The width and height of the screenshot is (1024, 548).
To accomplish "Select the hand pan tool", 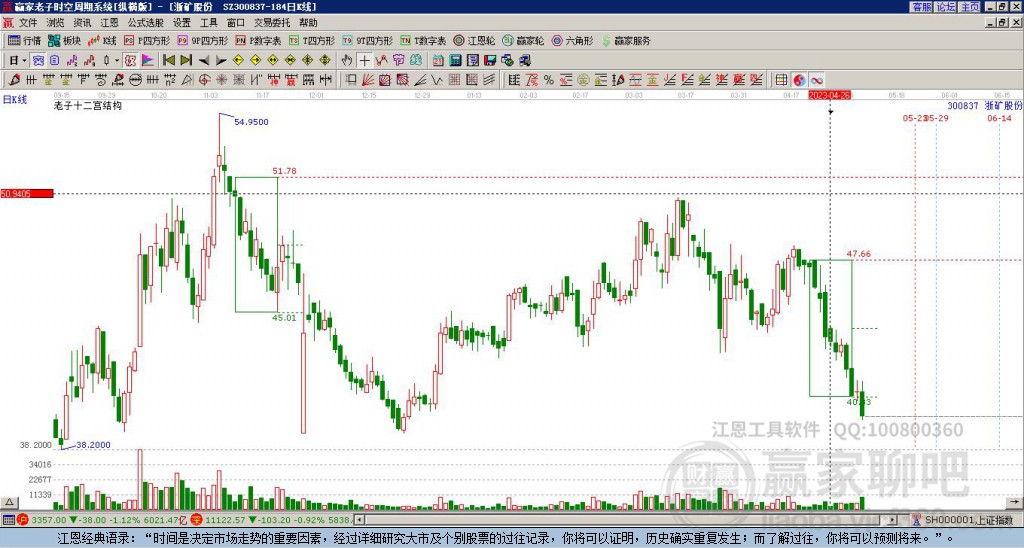I will coord(347,61).
